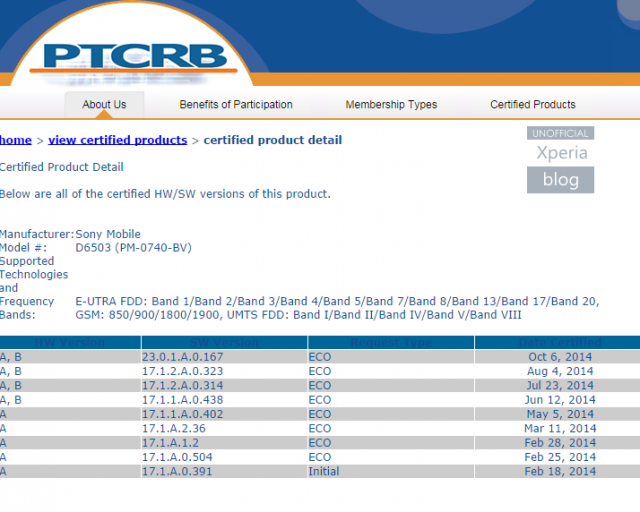Viewport: 640px width, 512px height.
Task: Click the Date Certified column header
Action: coord(558,342)
